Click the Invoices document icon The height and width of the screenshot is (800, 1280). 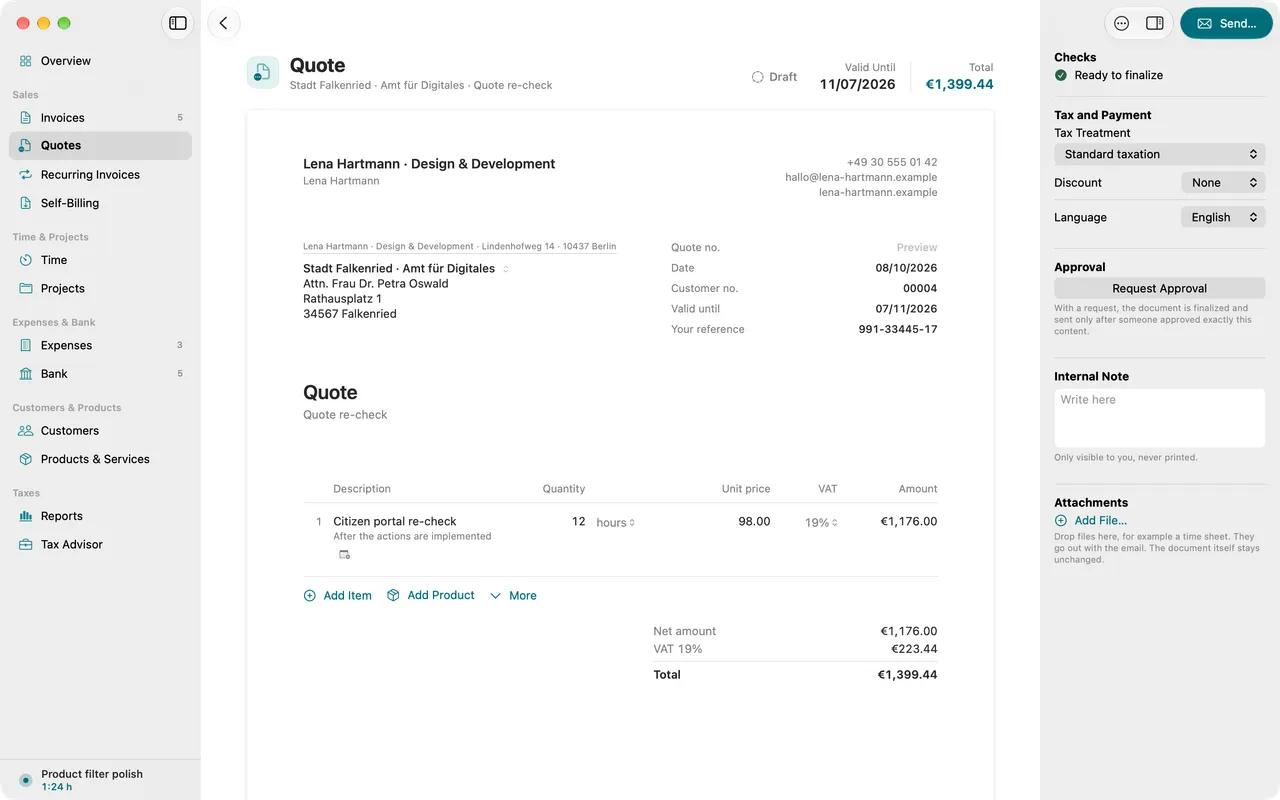click(26, 118)
